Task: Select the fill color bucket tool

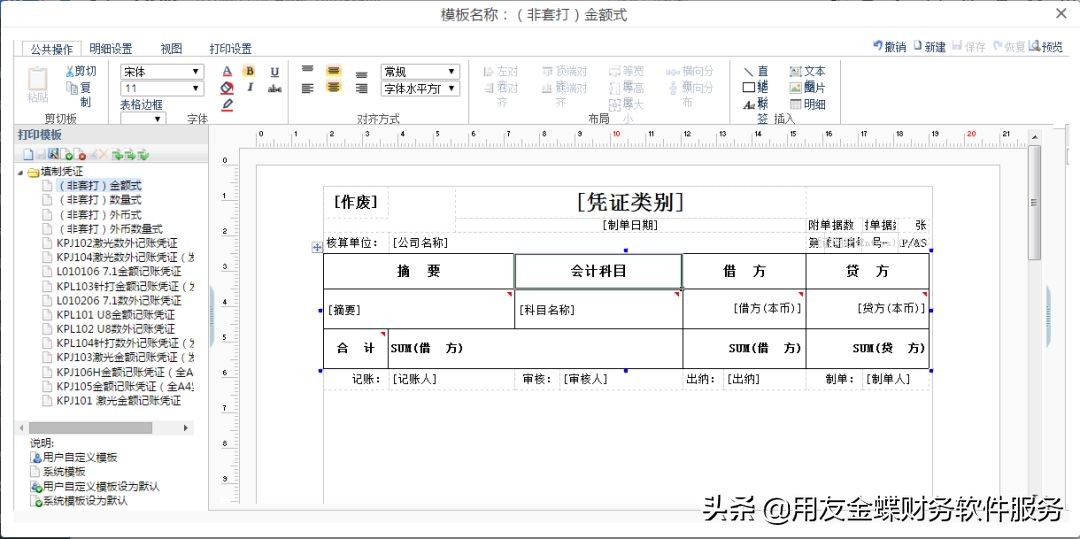Action: [227, 88]
